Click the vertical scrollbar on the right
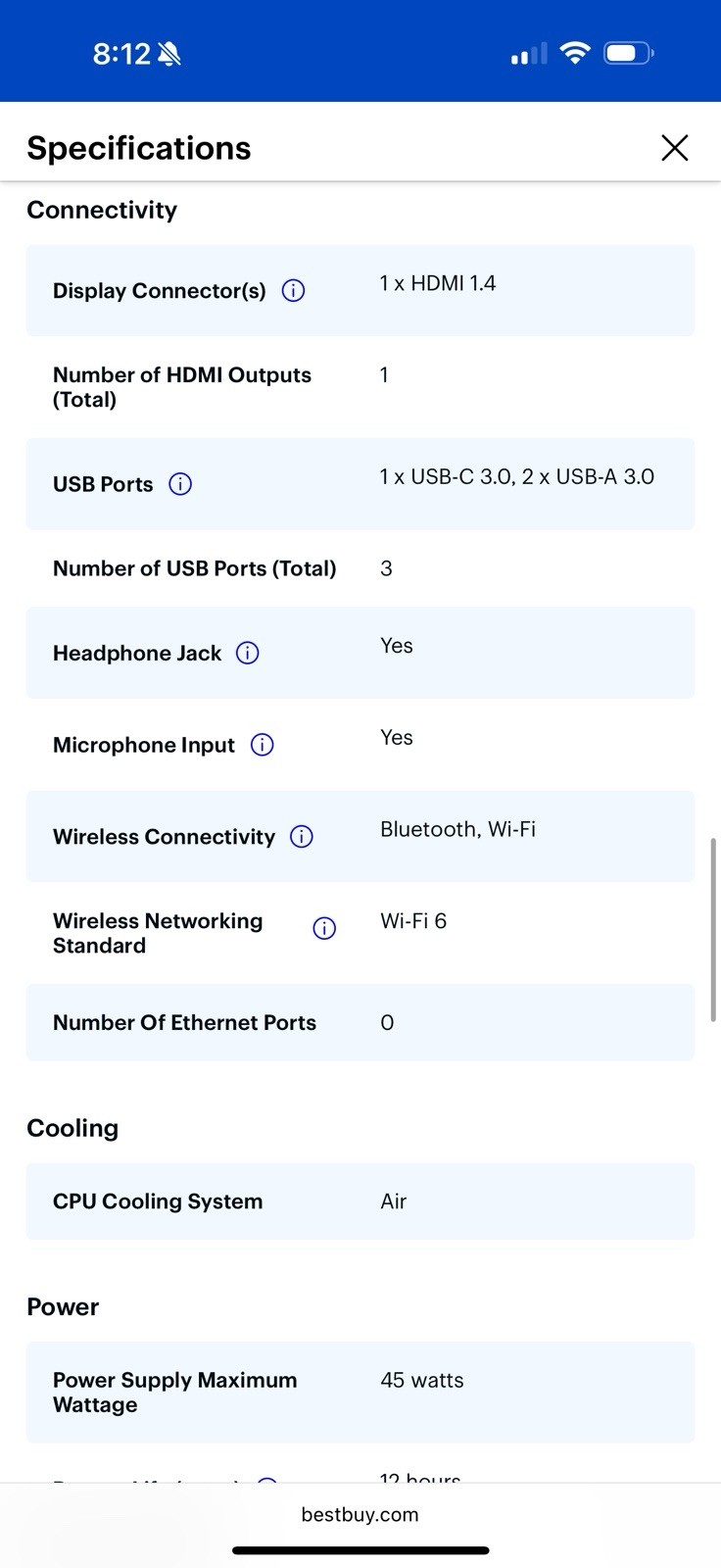This screenshot has height=1568, width=721. click(x=713, y=929)
